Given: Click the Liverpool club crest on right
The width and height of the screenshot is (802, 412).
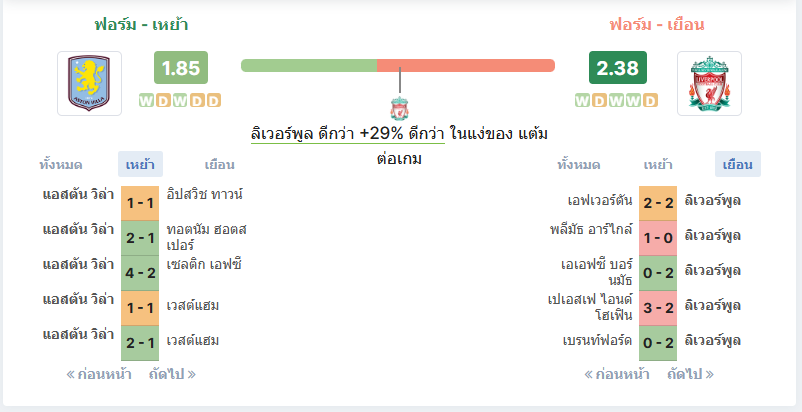Looking at the screenshot, I should click(709, 83).
